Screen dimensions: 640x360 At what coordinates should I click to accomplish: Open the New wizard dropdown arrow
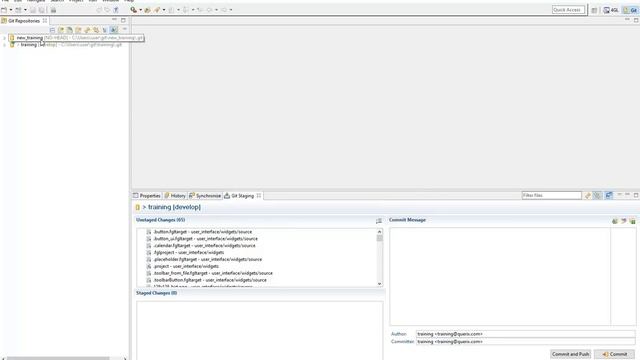tap(11, 10)
